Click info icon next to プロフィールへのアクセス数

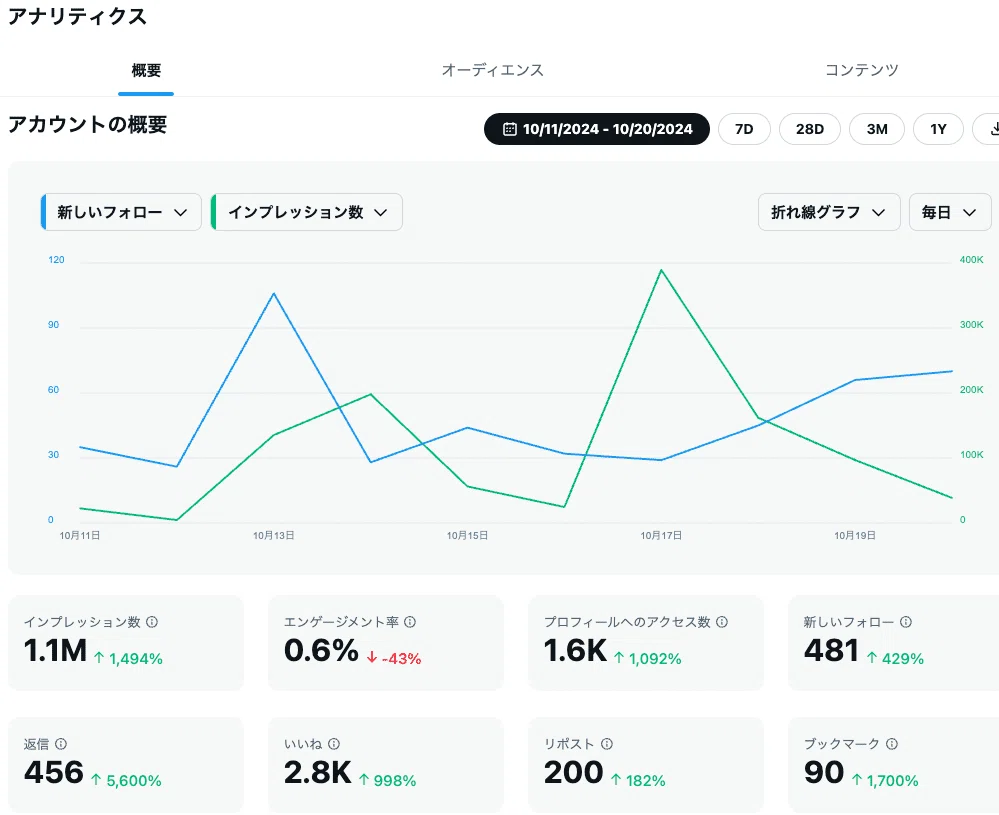pyautogui.click(x=721, y=622)
